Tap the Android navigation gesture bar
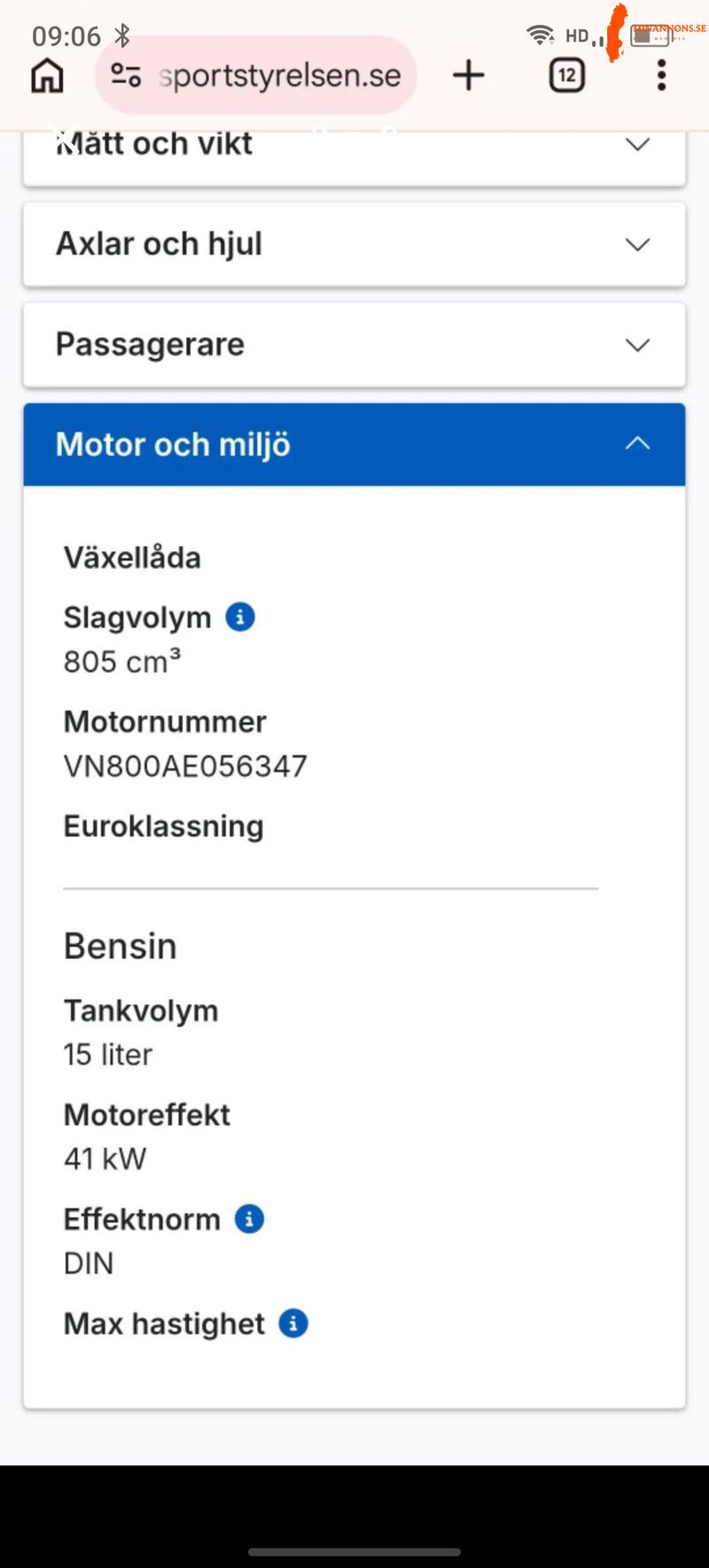This screenshot has height=1568, width=709. tap(354, 1552)
